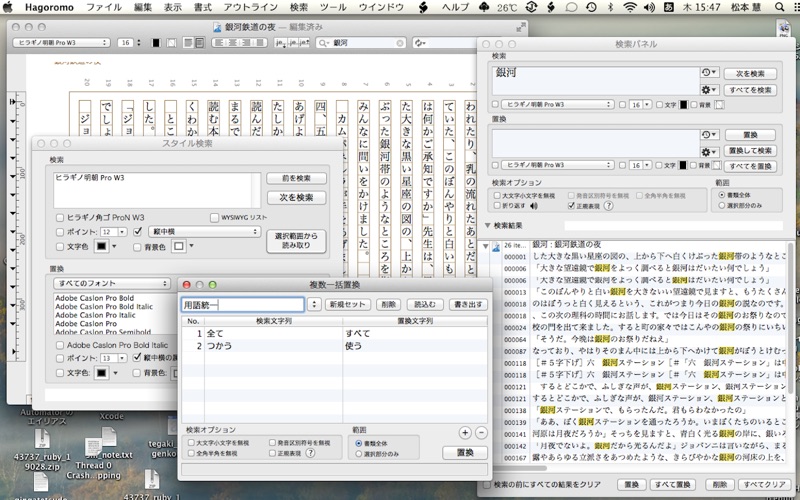800x500 pixels.
Task: Open the ファイル menu
Action: click(104, 7)
